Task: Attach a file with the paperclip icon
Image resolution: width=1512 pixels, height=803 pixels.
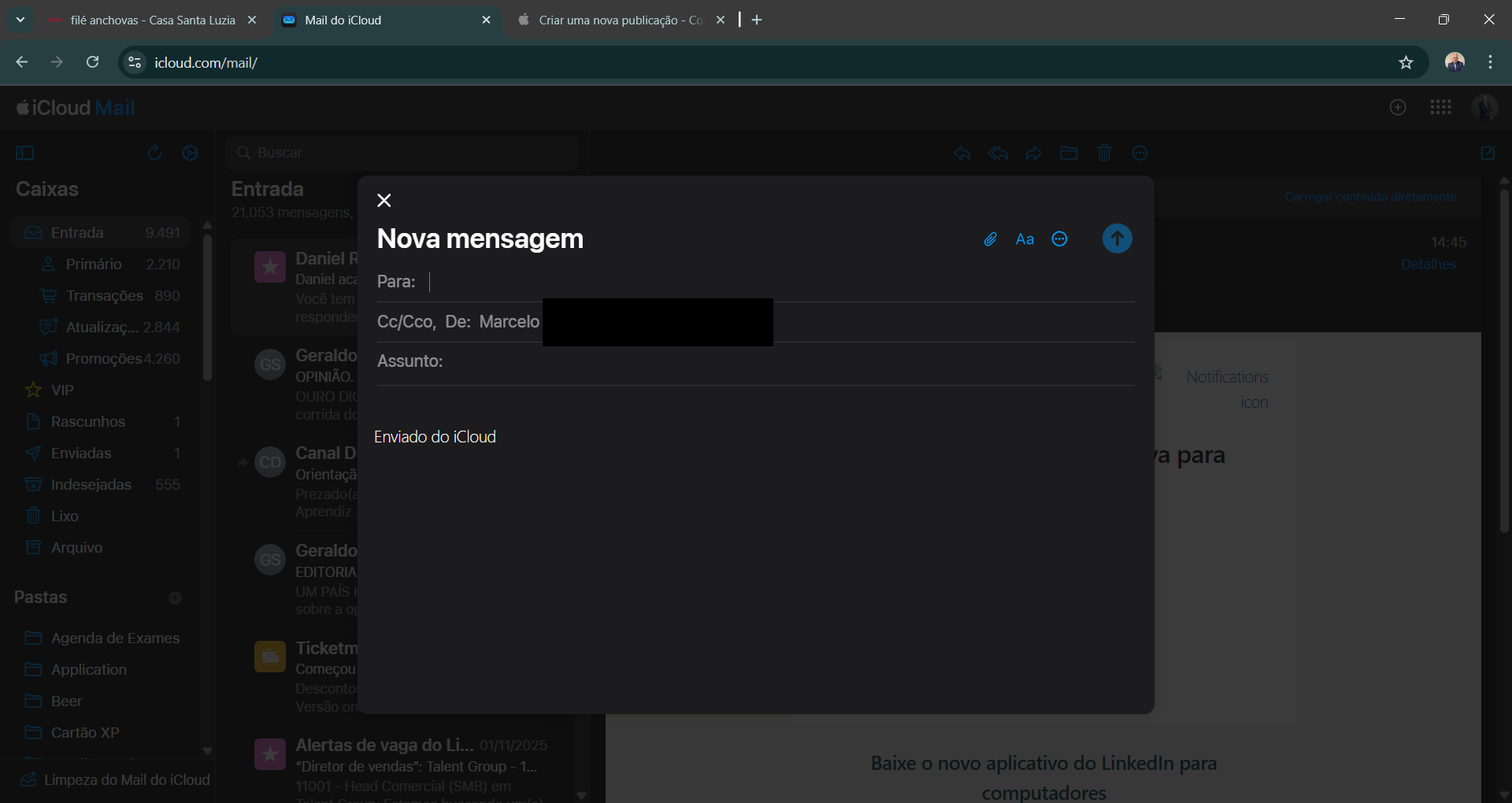Action: 991,239
